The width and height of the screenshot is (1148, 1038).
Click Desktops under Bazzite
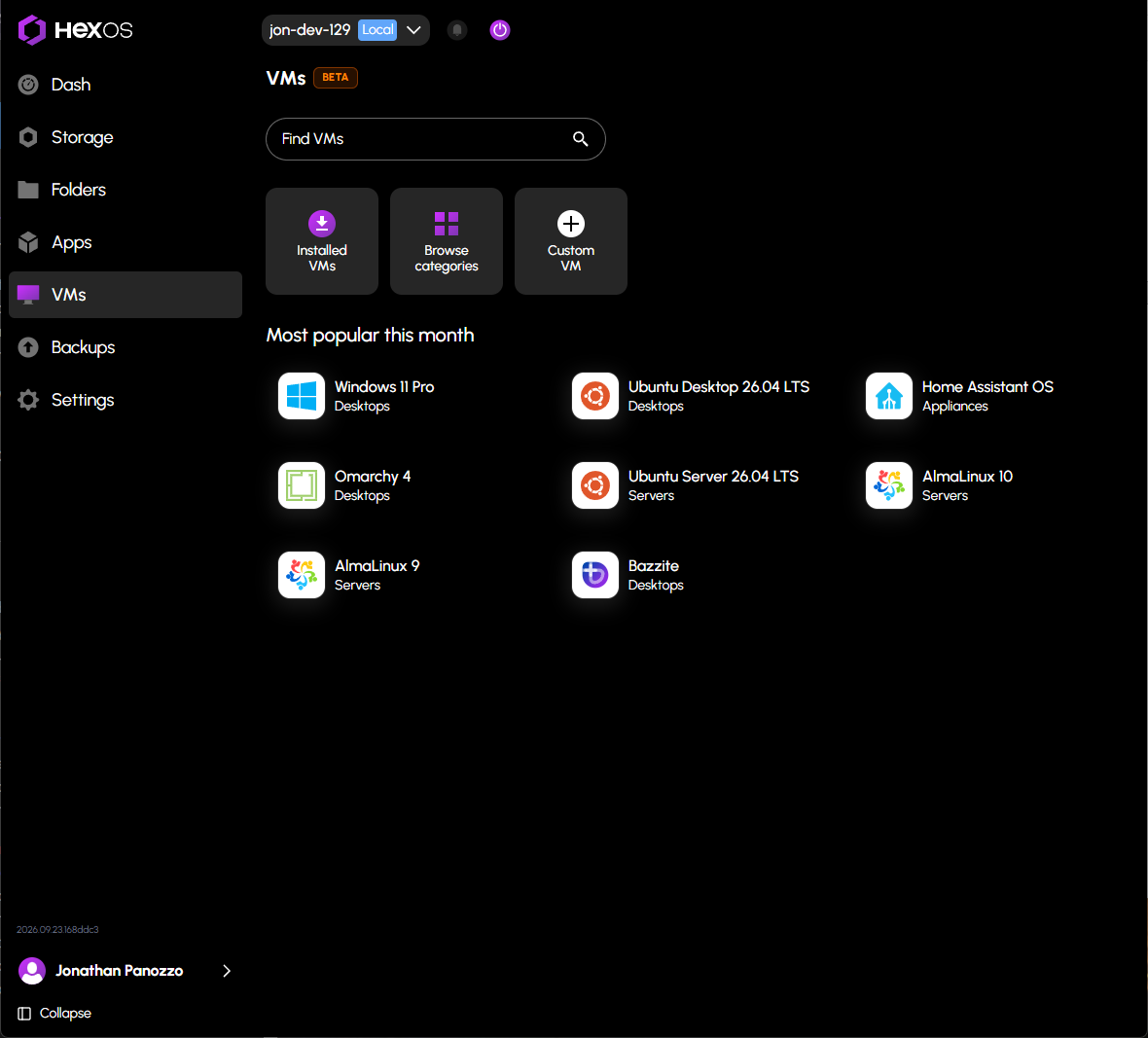pos(656,585)
